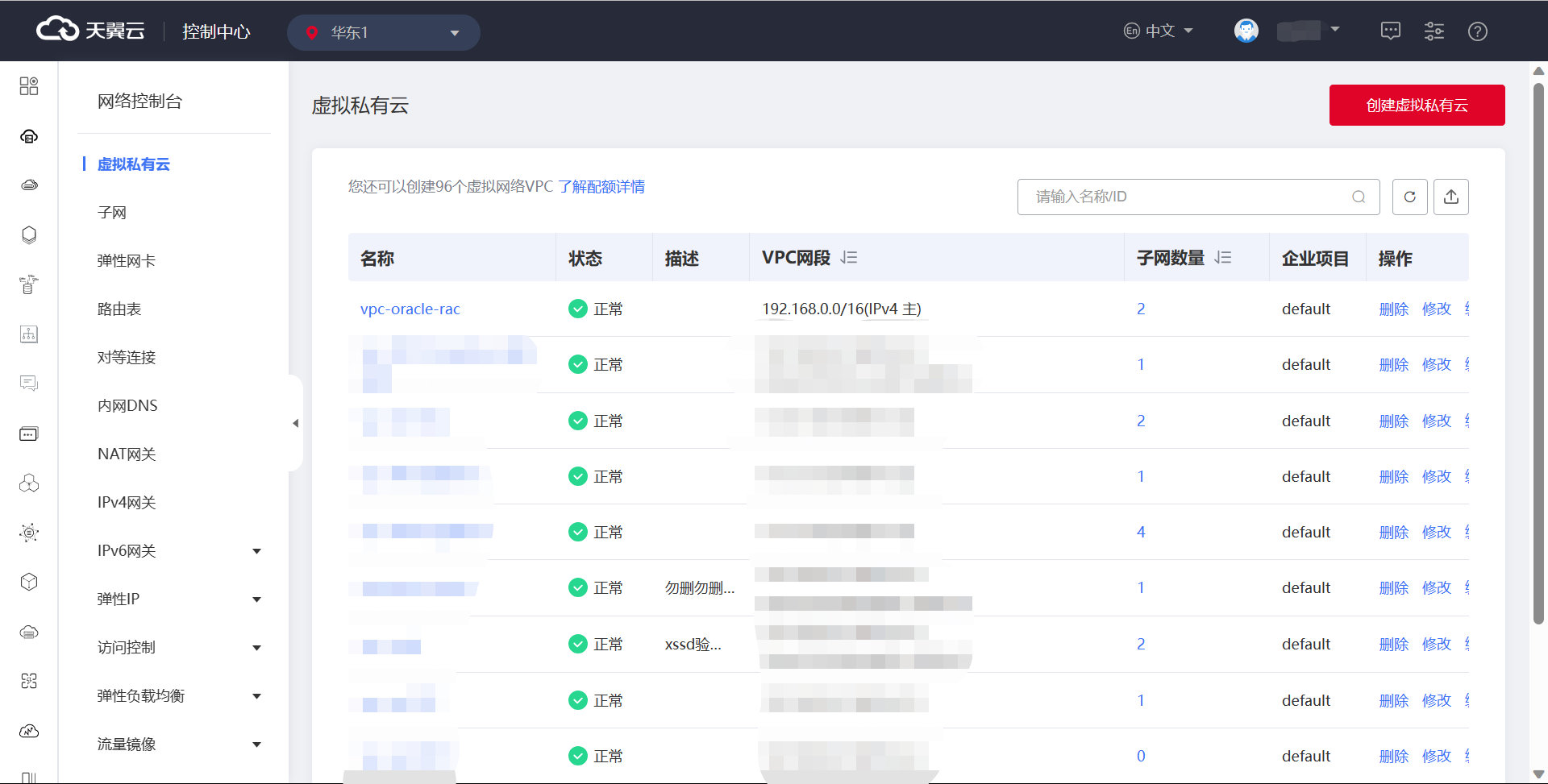This screenshot has height=784, width=1548.
Task: Sort by 子网数量 column
Action: pos(1223,258)
